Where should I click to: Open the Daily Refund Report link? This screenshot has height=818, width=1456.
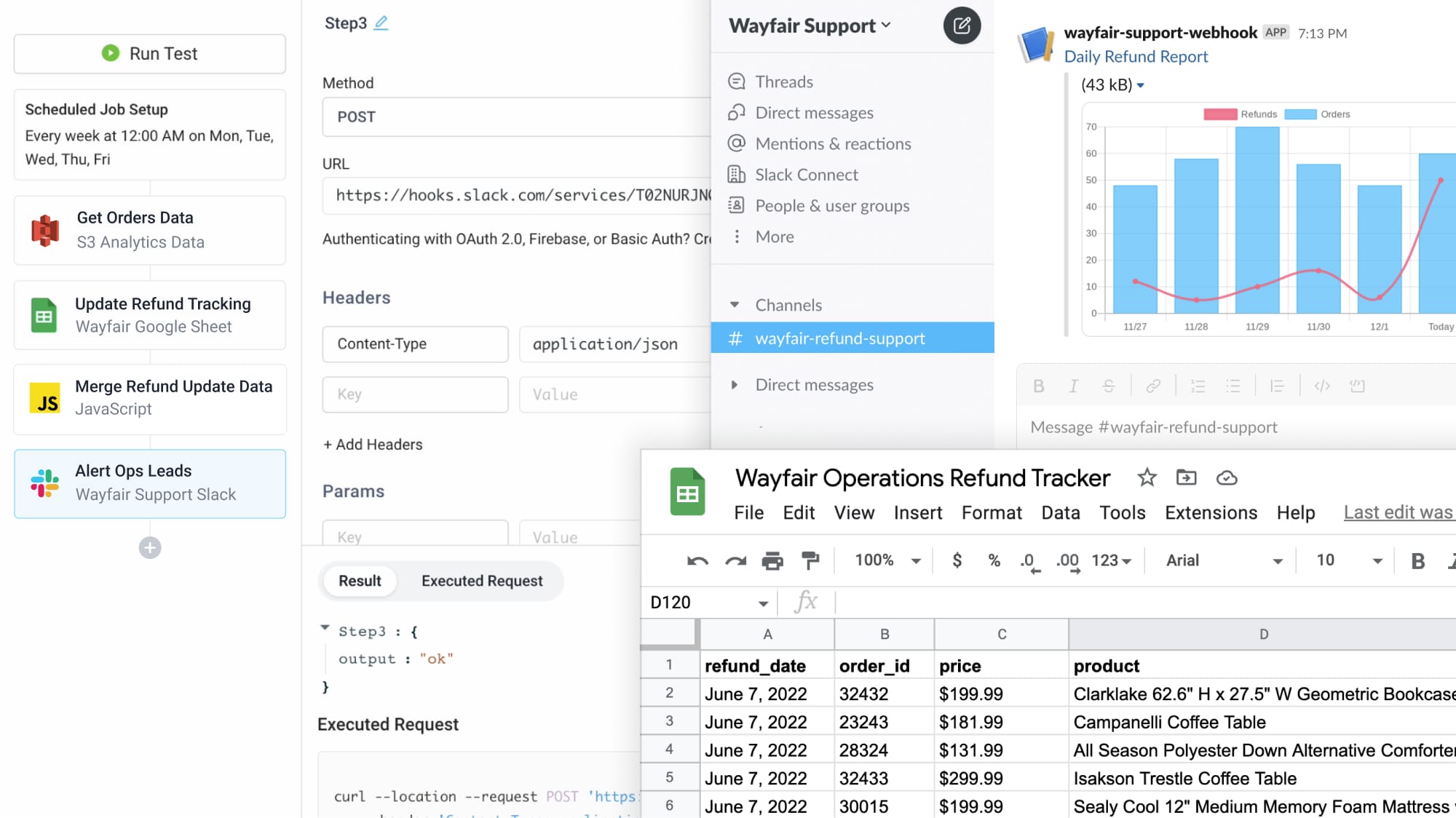coord(1136,56)
